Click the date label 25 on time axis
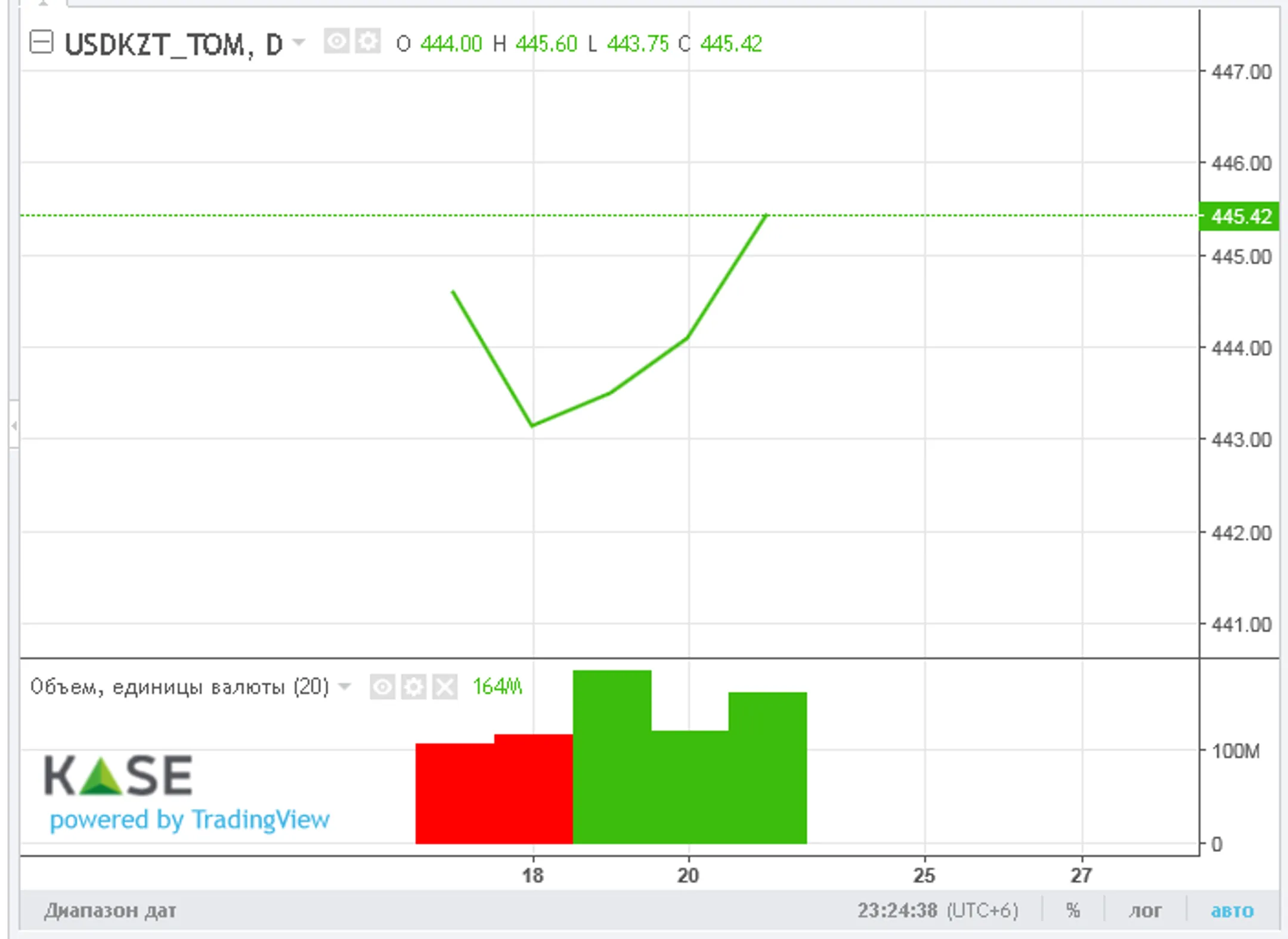This screenshot has height=939, width=1288. pyautogui.click(x=924, y=875)
